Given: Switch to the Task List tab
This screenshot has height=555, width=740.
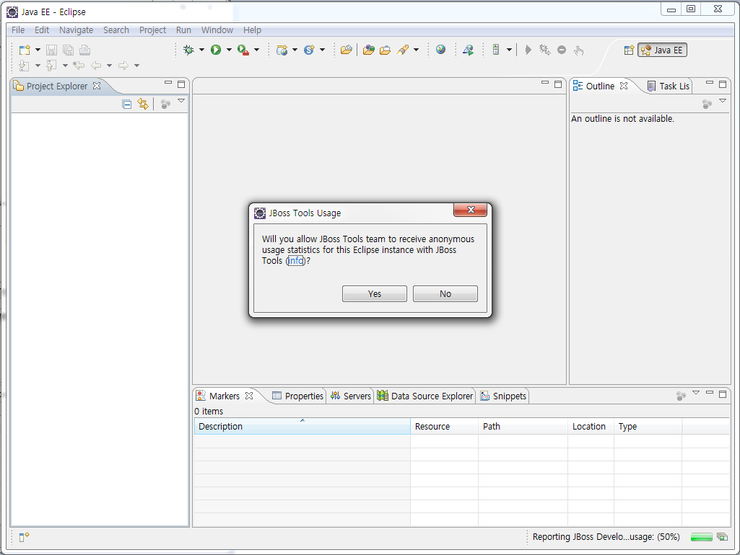Looking at the screenshot, I should (x=668, y=86).
